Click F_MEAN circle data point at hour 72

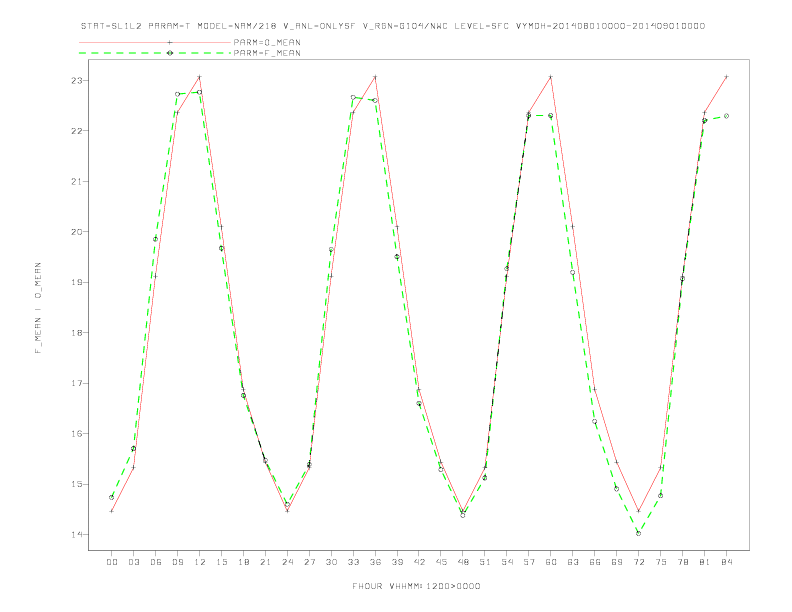coord(638,533)
